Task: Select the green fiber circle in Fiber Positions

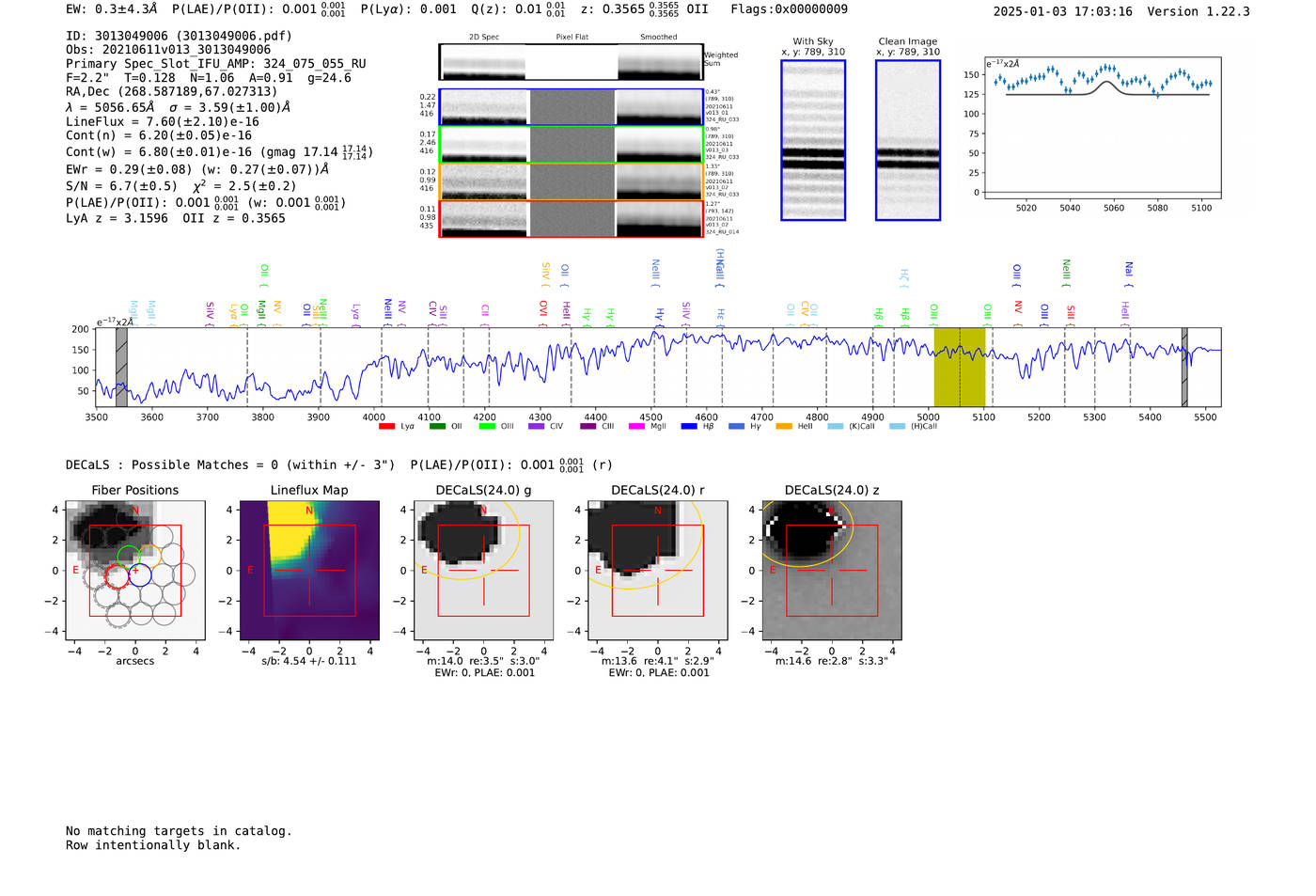Action: coord(129,556)
